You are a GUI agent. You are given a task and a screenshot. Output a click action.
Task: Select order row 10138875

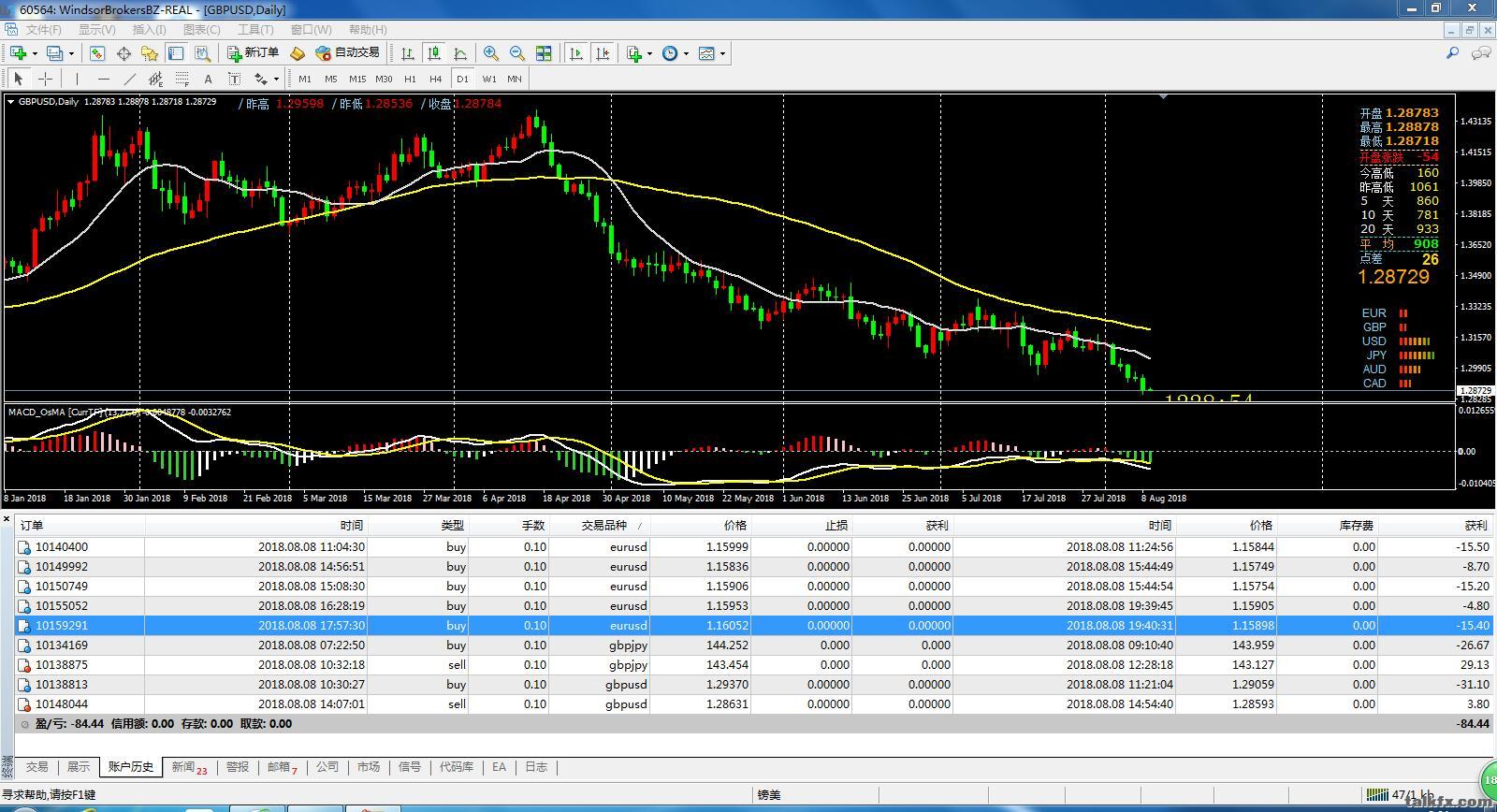pos(755,665)
